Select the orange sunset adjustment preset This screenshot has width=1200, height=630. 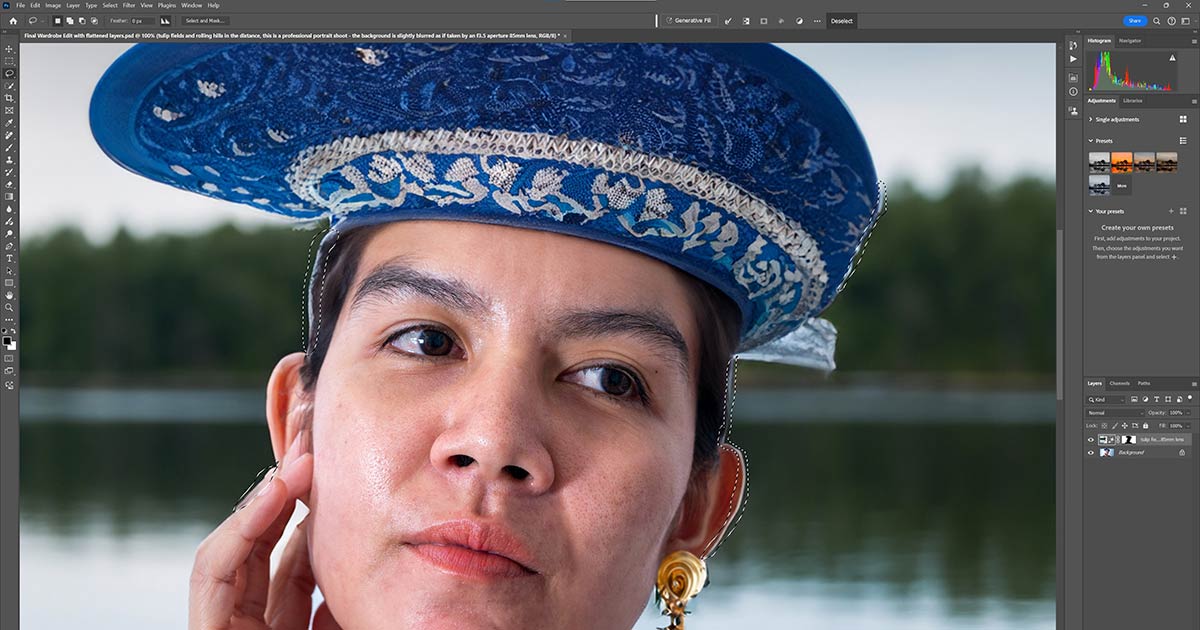pos(1121,161)
